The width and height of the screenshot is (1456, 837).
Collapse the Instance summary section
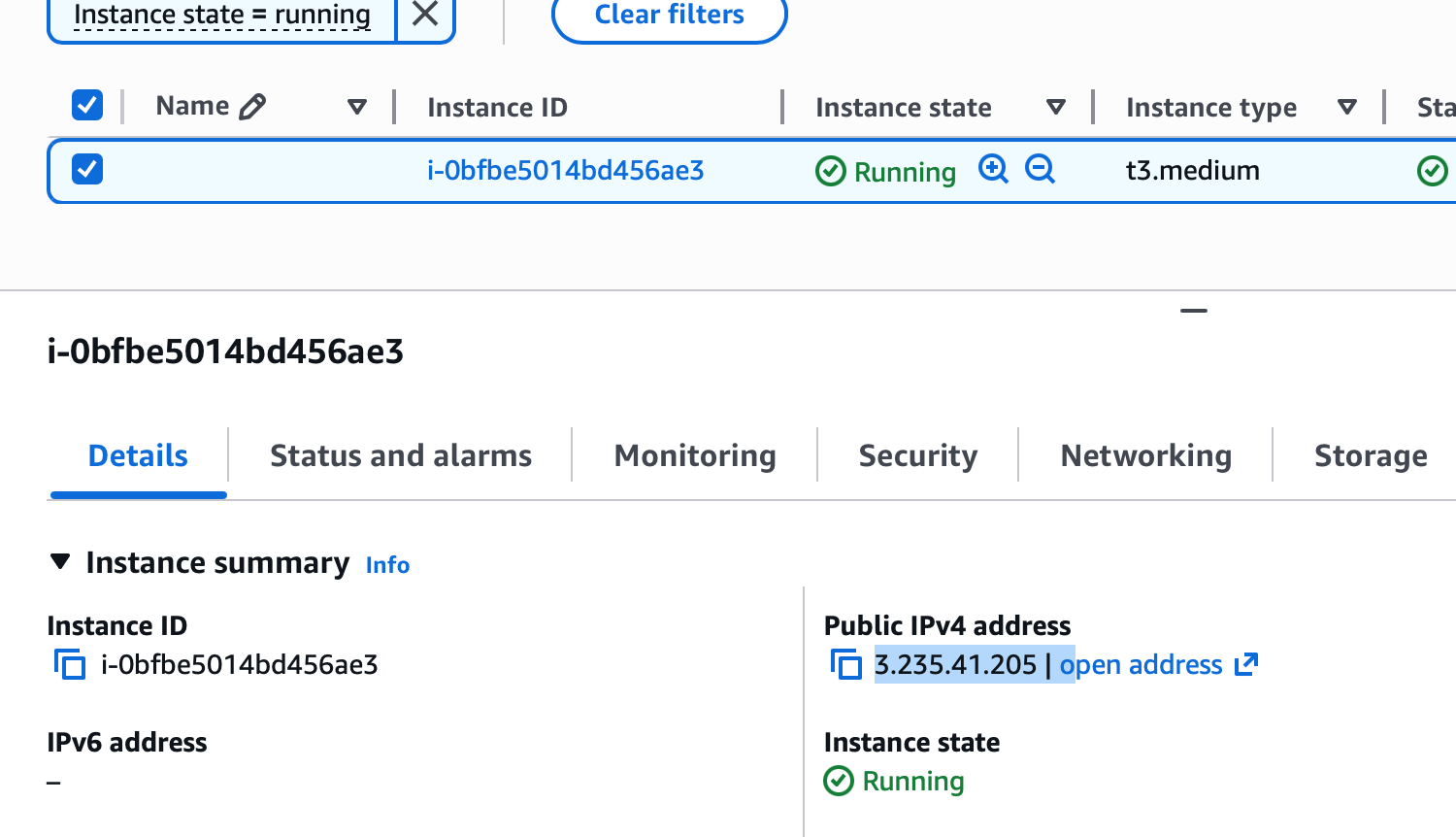[x=61, y=562]
